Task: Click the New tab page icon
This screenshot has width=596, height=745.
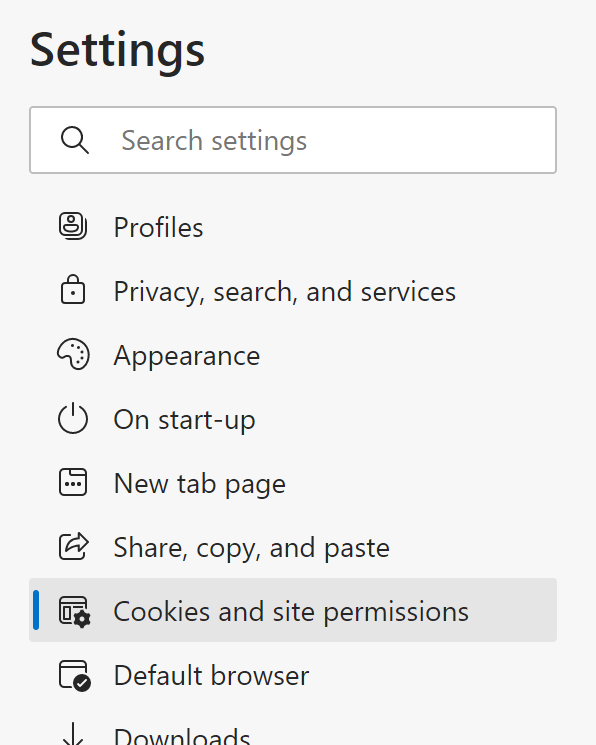Action: pos(73,482)
